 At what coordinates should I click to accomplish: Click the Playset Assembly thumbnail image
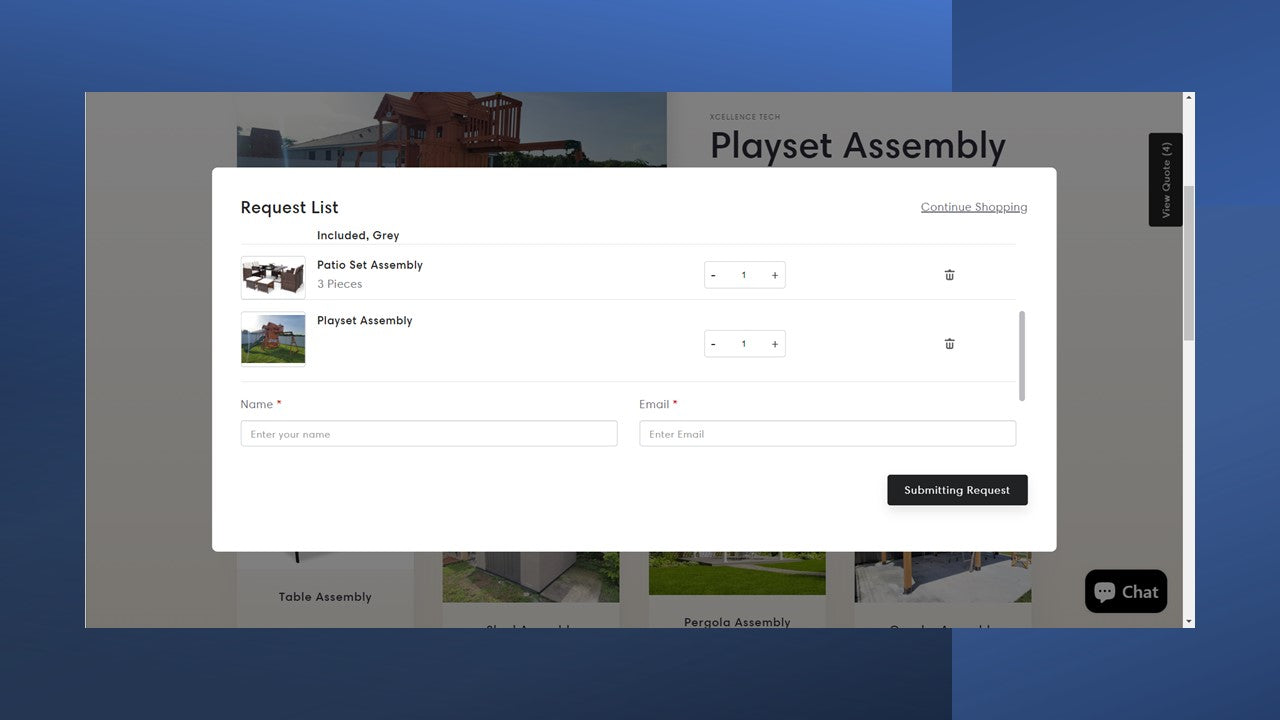[x=273, y=339]
